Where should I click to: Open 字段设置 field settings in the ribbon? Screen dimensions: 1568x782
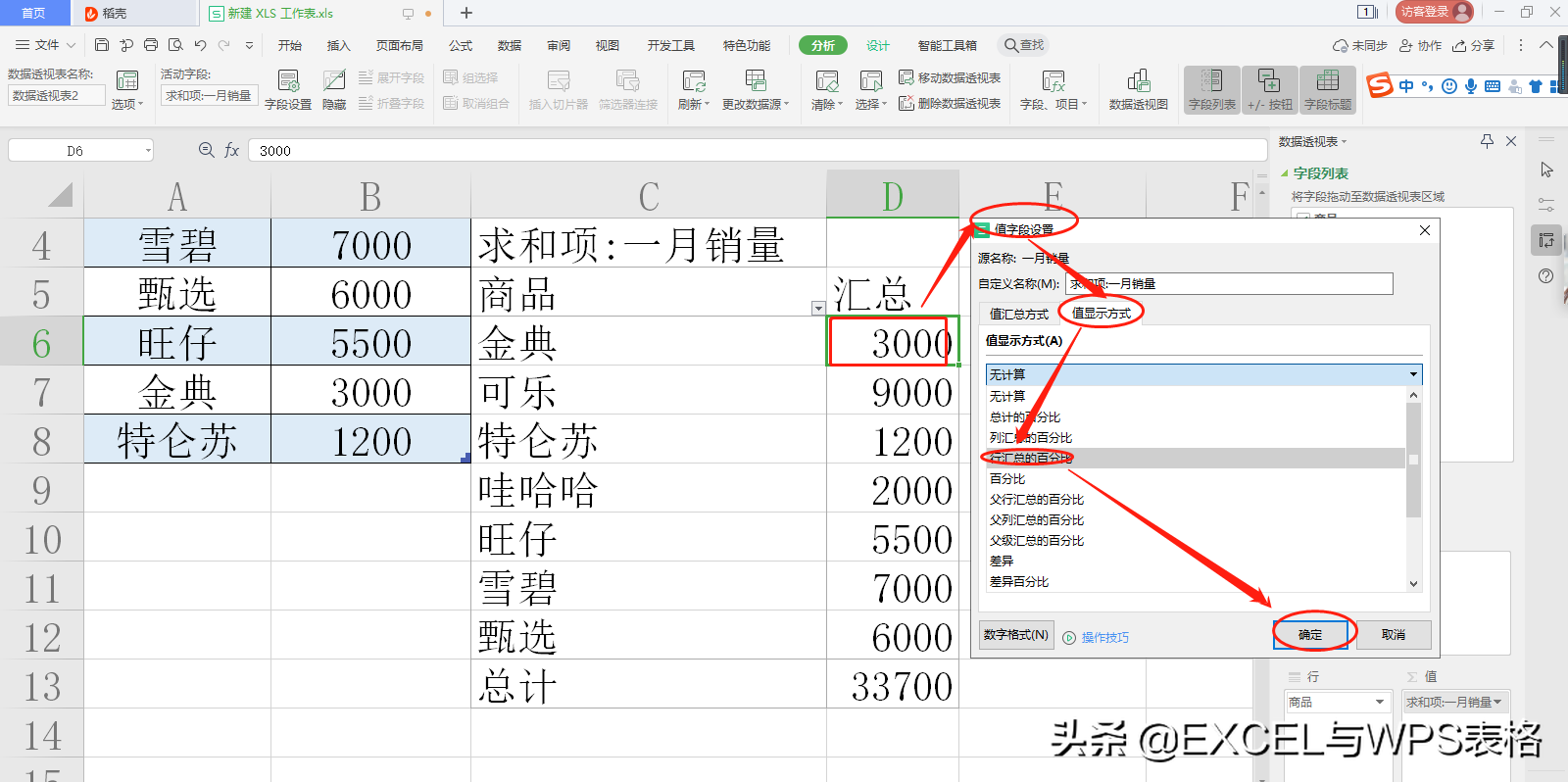coord(288,90)
